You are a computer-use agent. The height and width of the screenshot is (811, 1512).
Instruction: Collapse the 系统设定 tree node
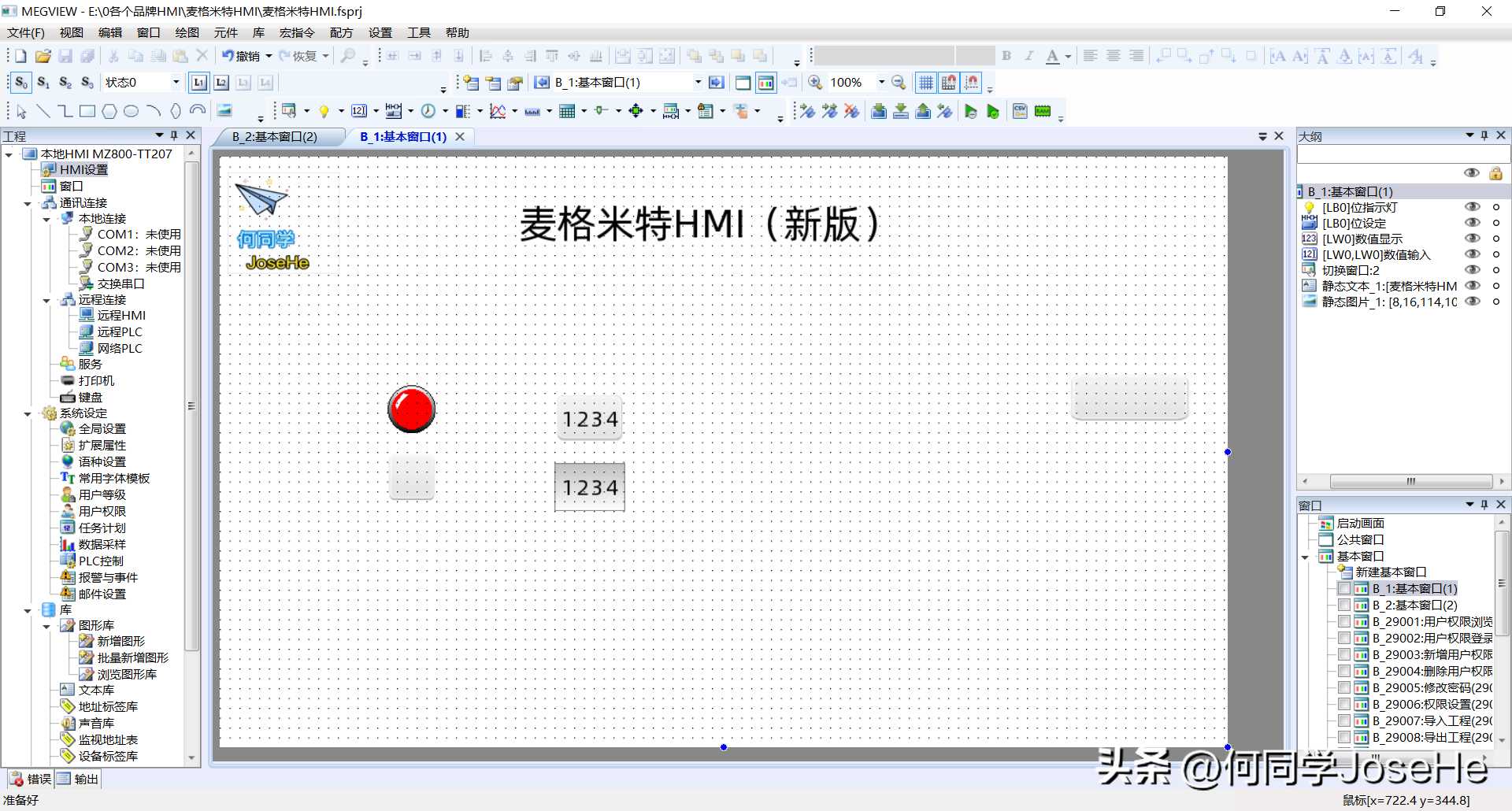pyautogui.click(x=28, y=413)
